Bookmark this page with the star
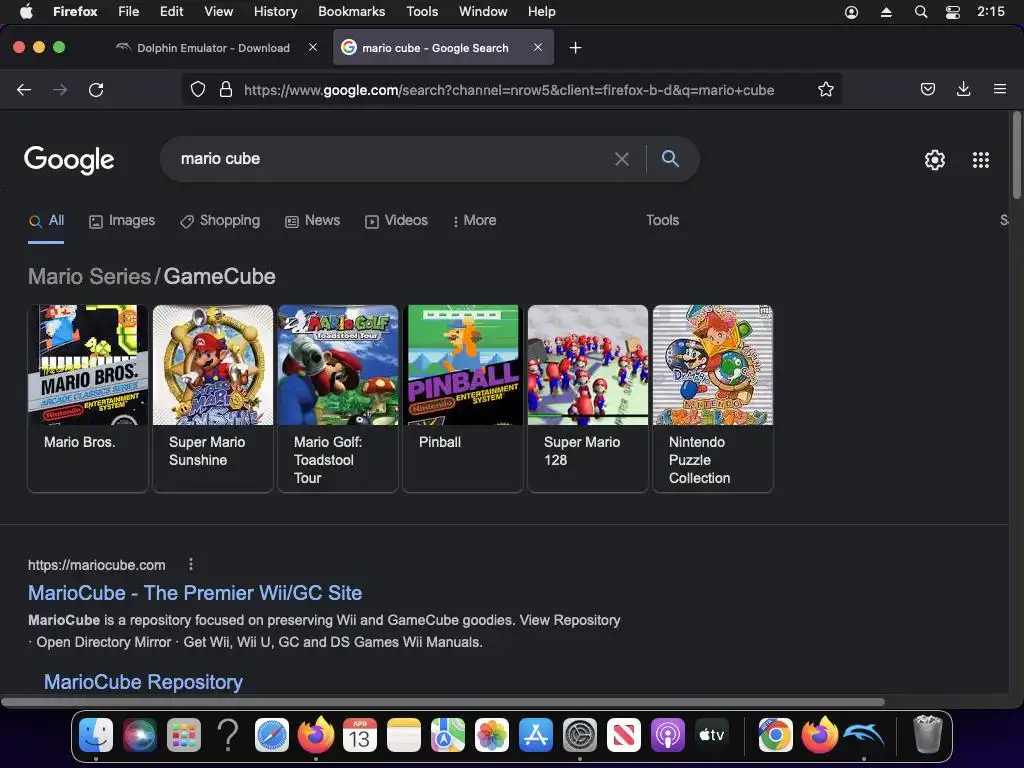 click(x=825, y=89)
